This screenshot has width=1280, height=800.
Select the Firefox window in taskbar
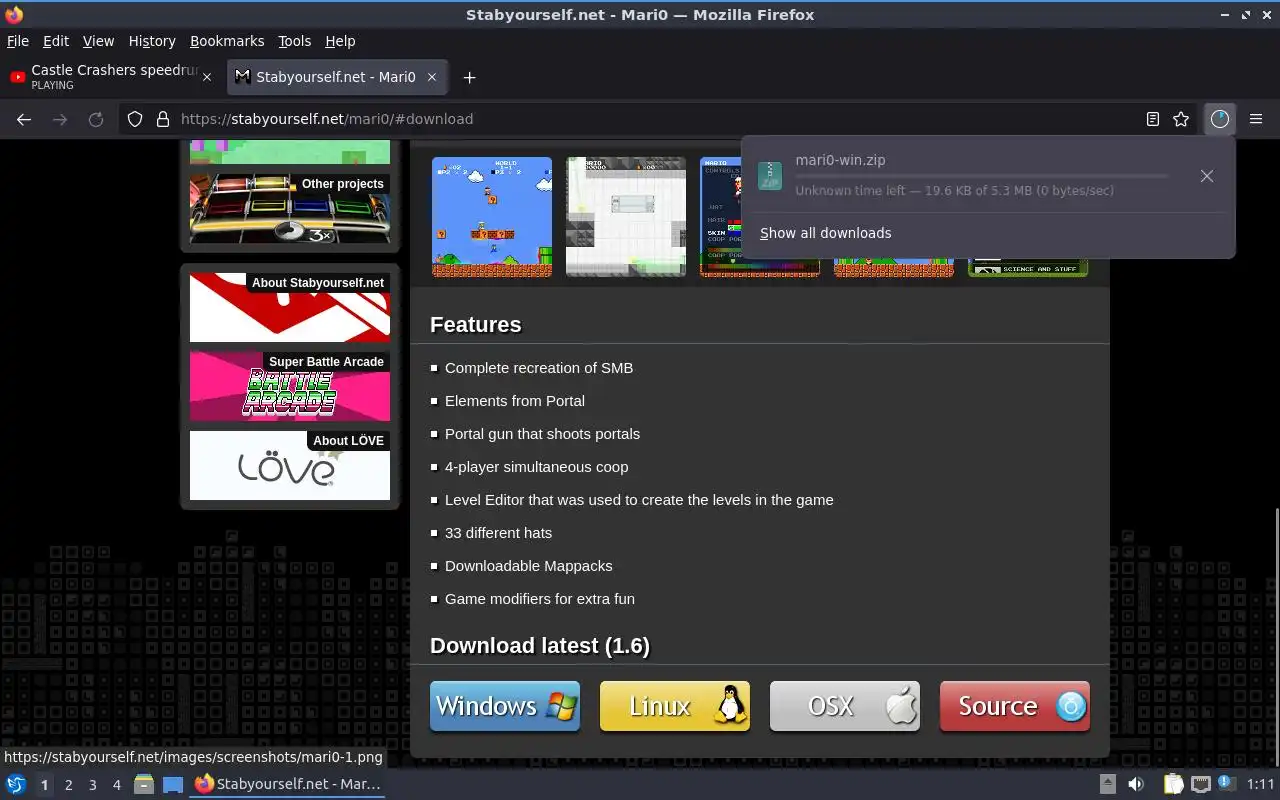(288, 784)
